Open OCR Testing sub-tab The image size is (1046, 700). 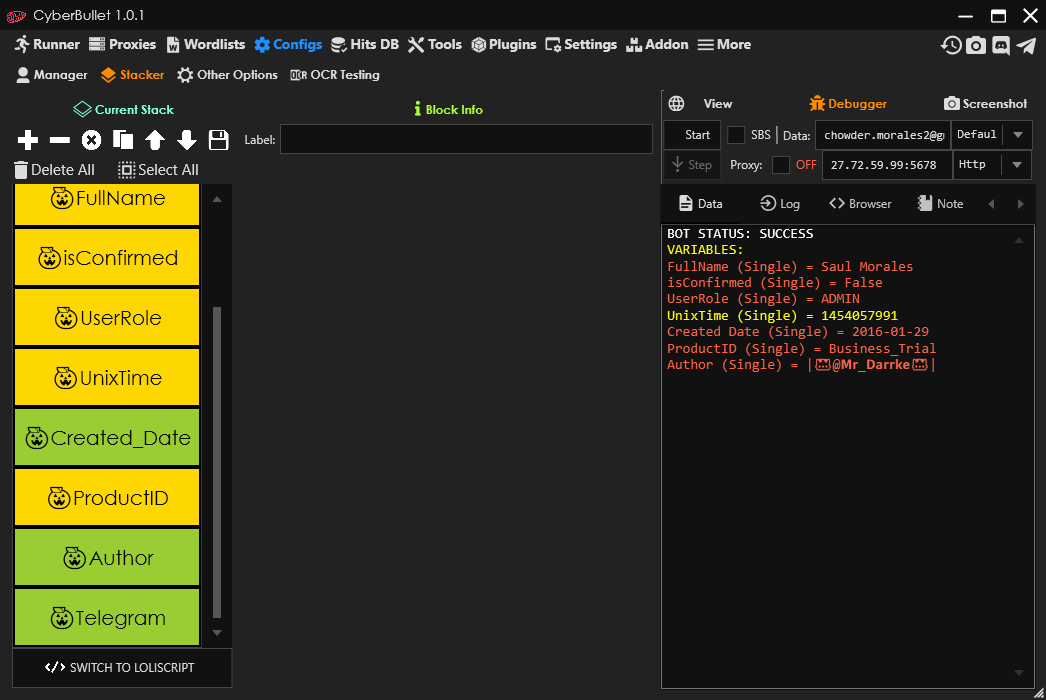335,75
